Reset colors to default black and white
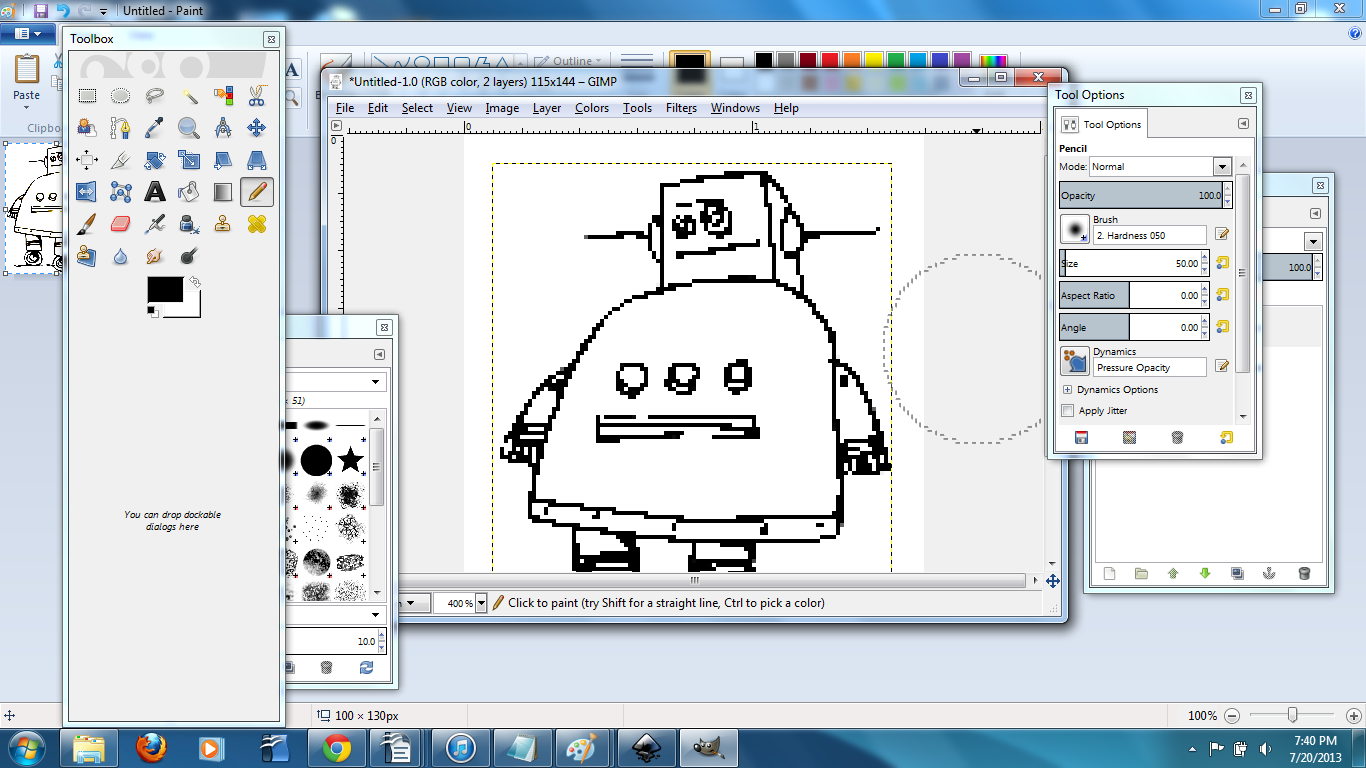 coord(153,312)
